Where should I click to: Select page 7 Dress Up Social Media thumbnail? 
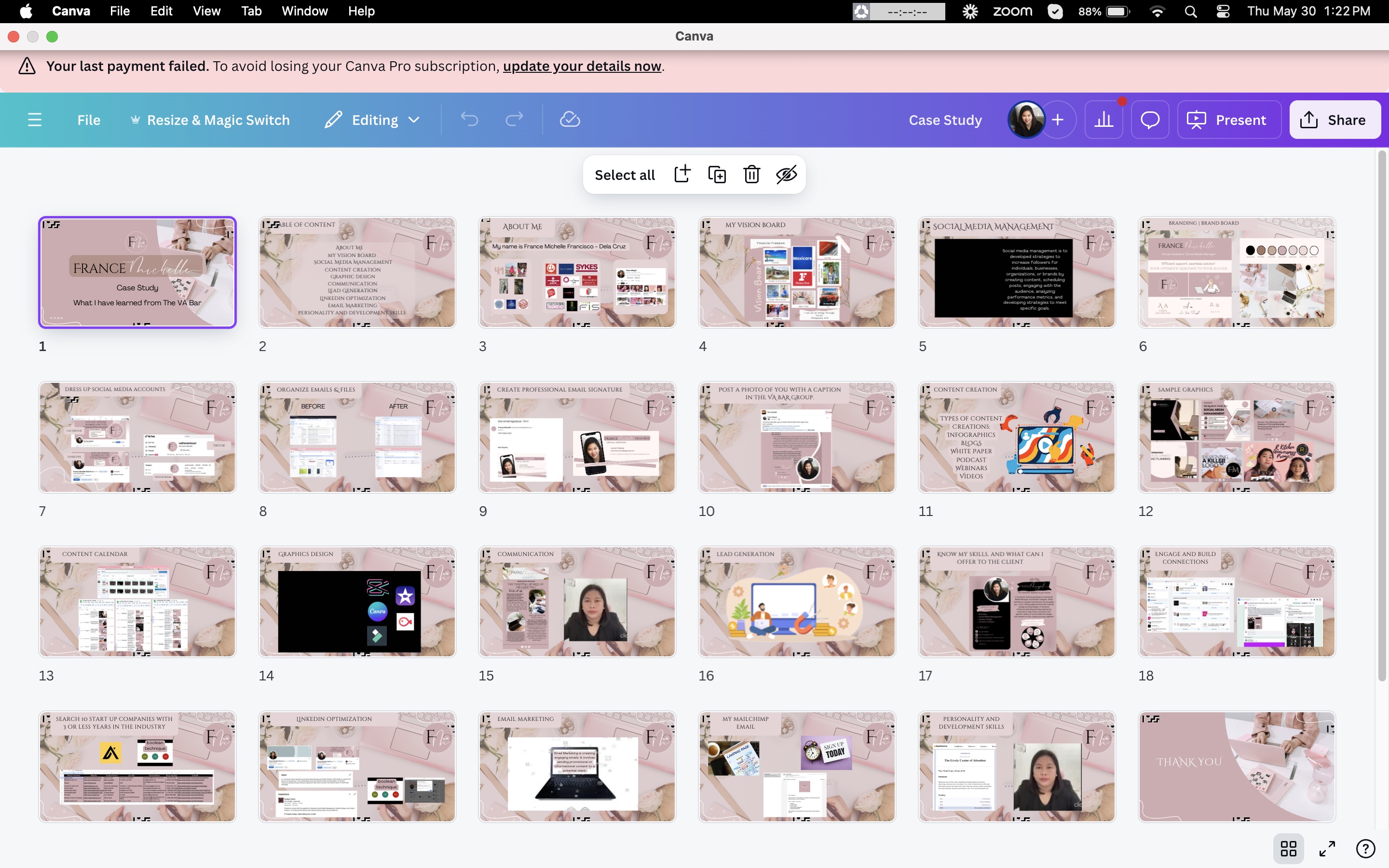click(137, 437)
